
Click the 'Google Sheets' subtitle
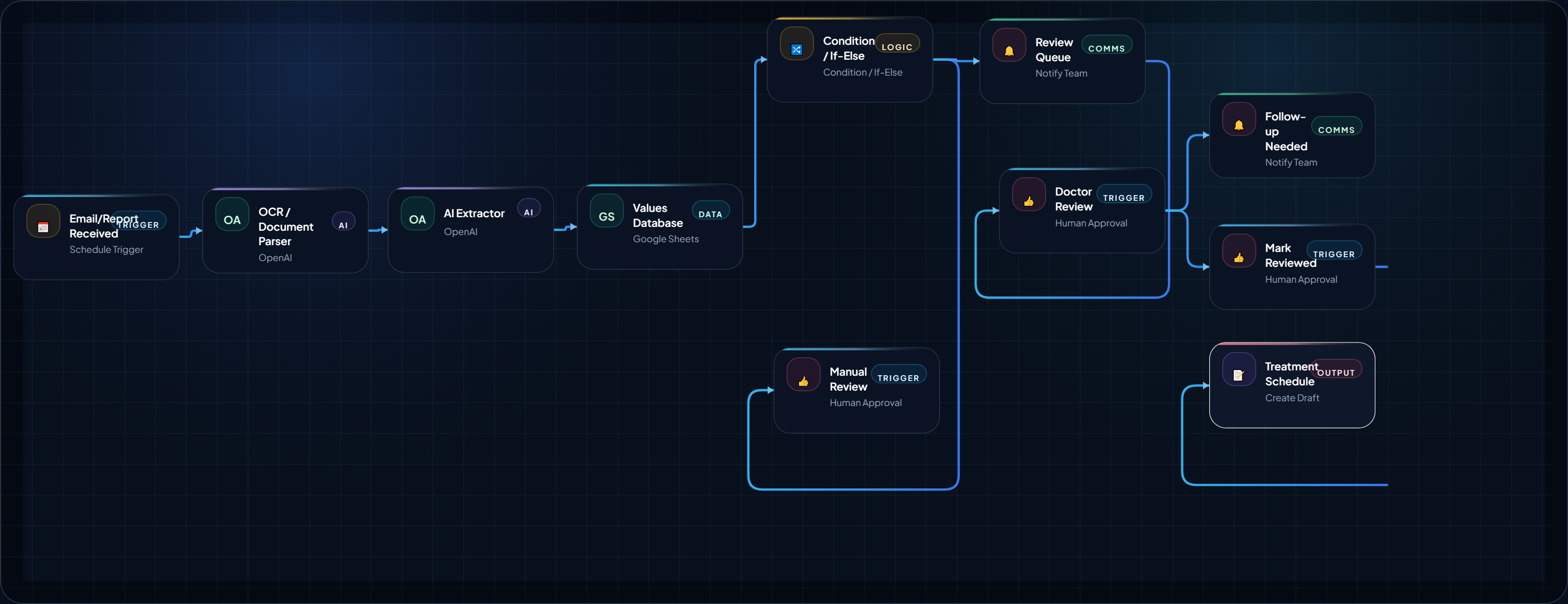(666, 239)
